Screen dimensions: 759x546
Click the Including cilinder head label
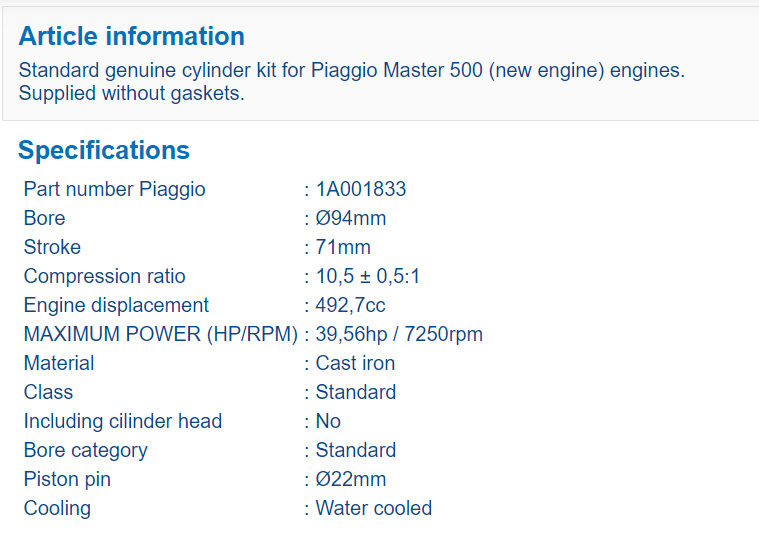[x=122, y=421]
